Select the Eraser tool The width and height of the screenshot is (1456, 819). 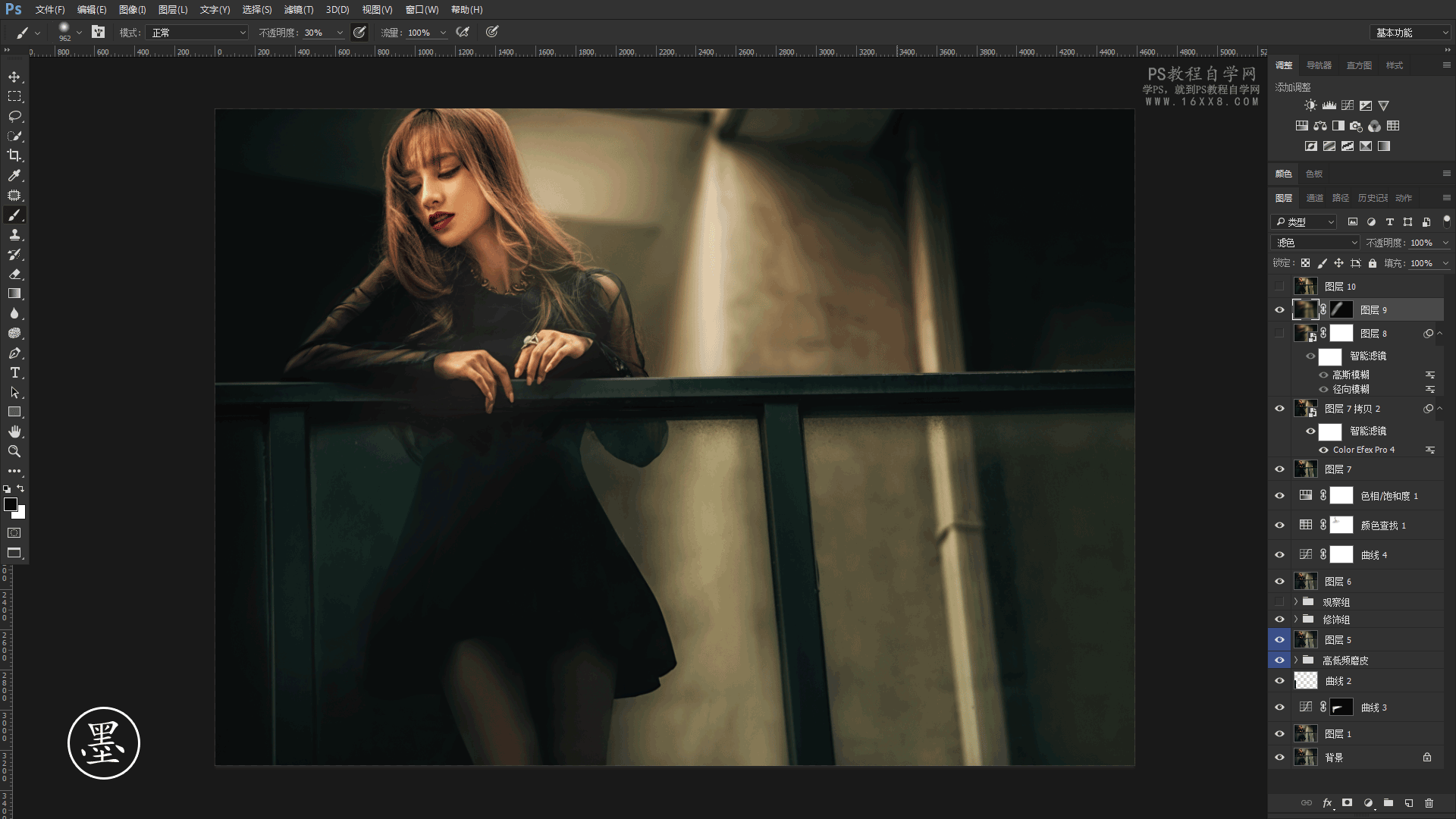click(14, 275)
